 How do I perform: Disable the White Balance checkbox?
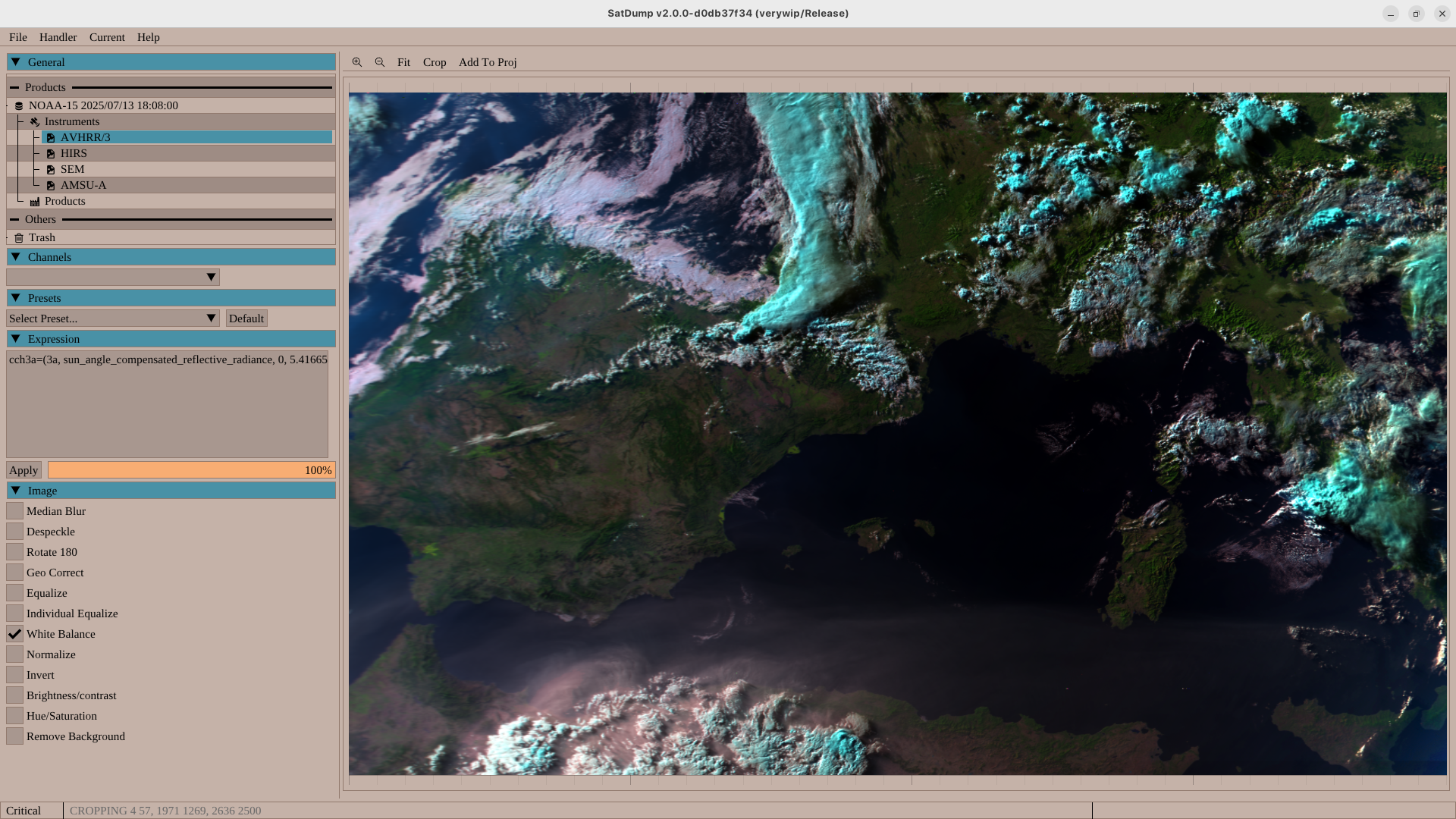(x=14, y=634)
